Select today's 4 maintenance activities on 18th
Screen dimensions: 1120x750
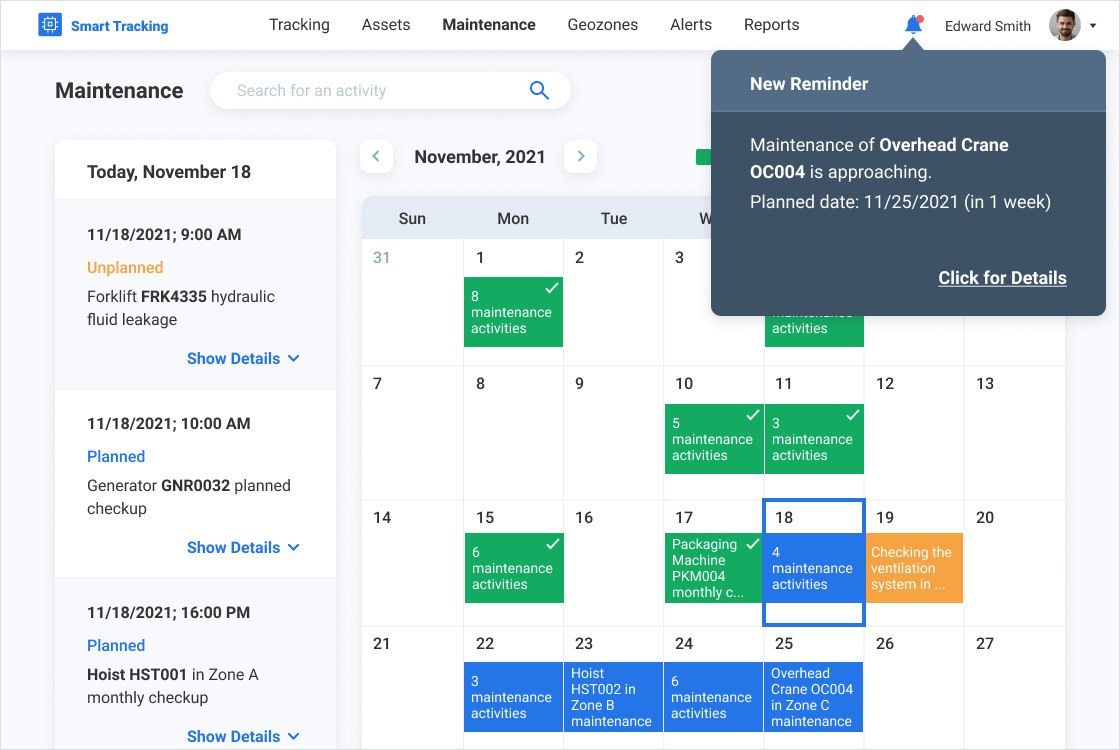pos(813,568)
